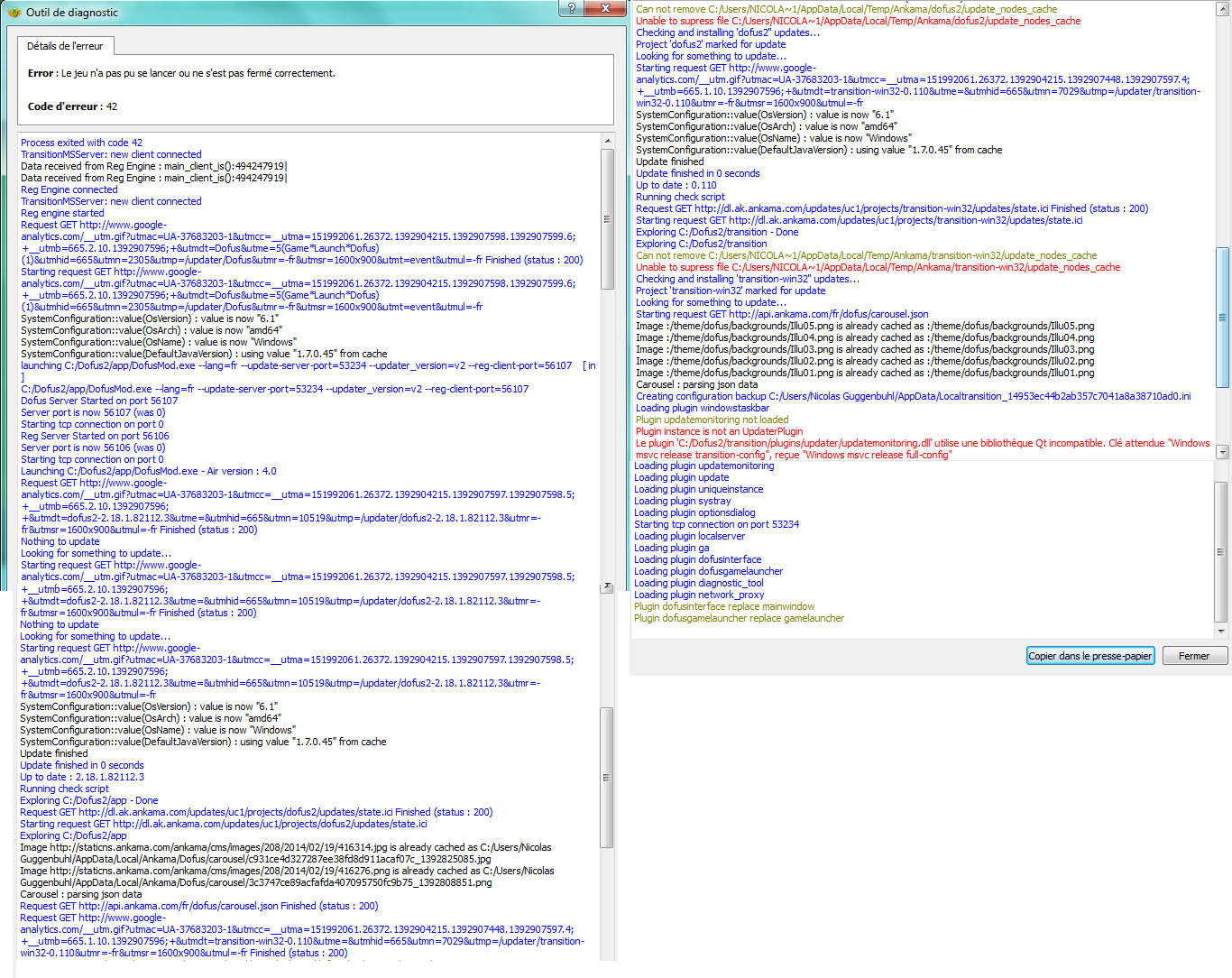Click the 416314.jpg already cached line

[286, 853]
